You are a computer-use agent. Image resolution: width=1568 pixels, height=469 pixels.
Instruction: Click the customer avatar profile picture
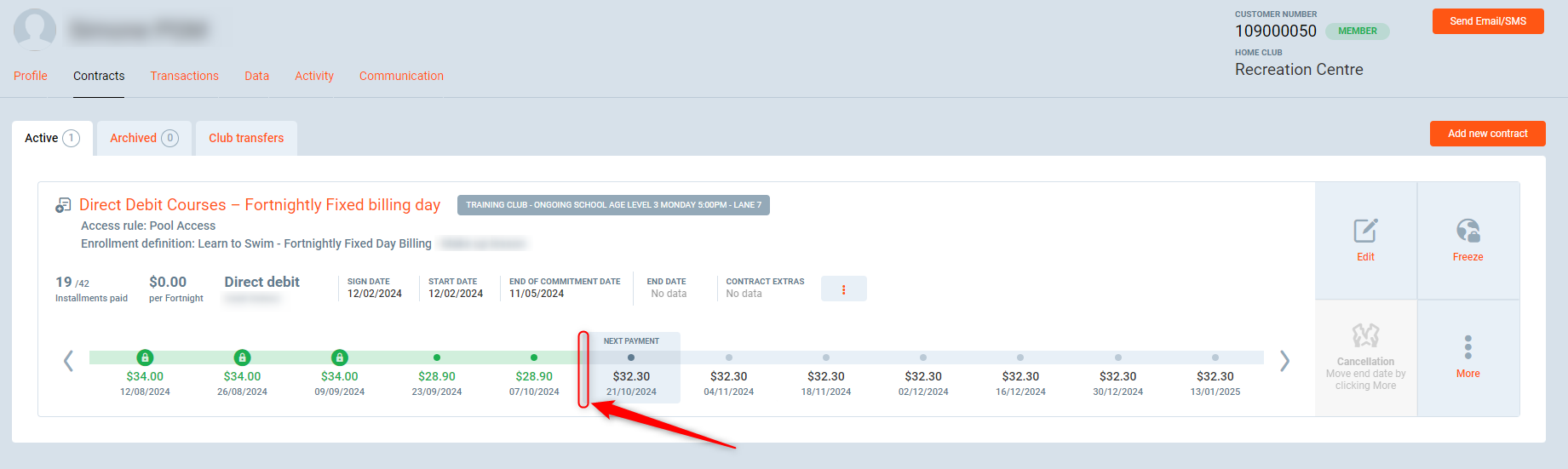click(x=35, y=30)
